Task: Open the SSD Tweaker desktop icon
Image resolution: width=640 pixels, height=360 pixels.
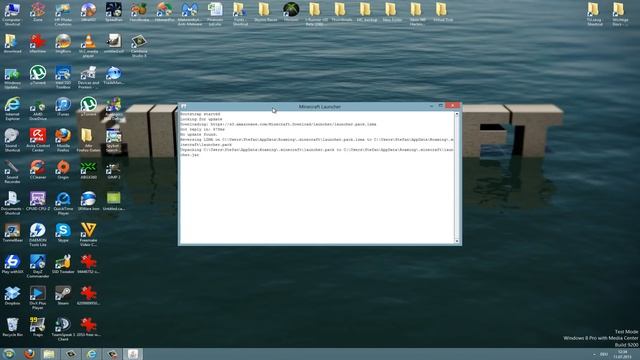Action: pos(63,264)
